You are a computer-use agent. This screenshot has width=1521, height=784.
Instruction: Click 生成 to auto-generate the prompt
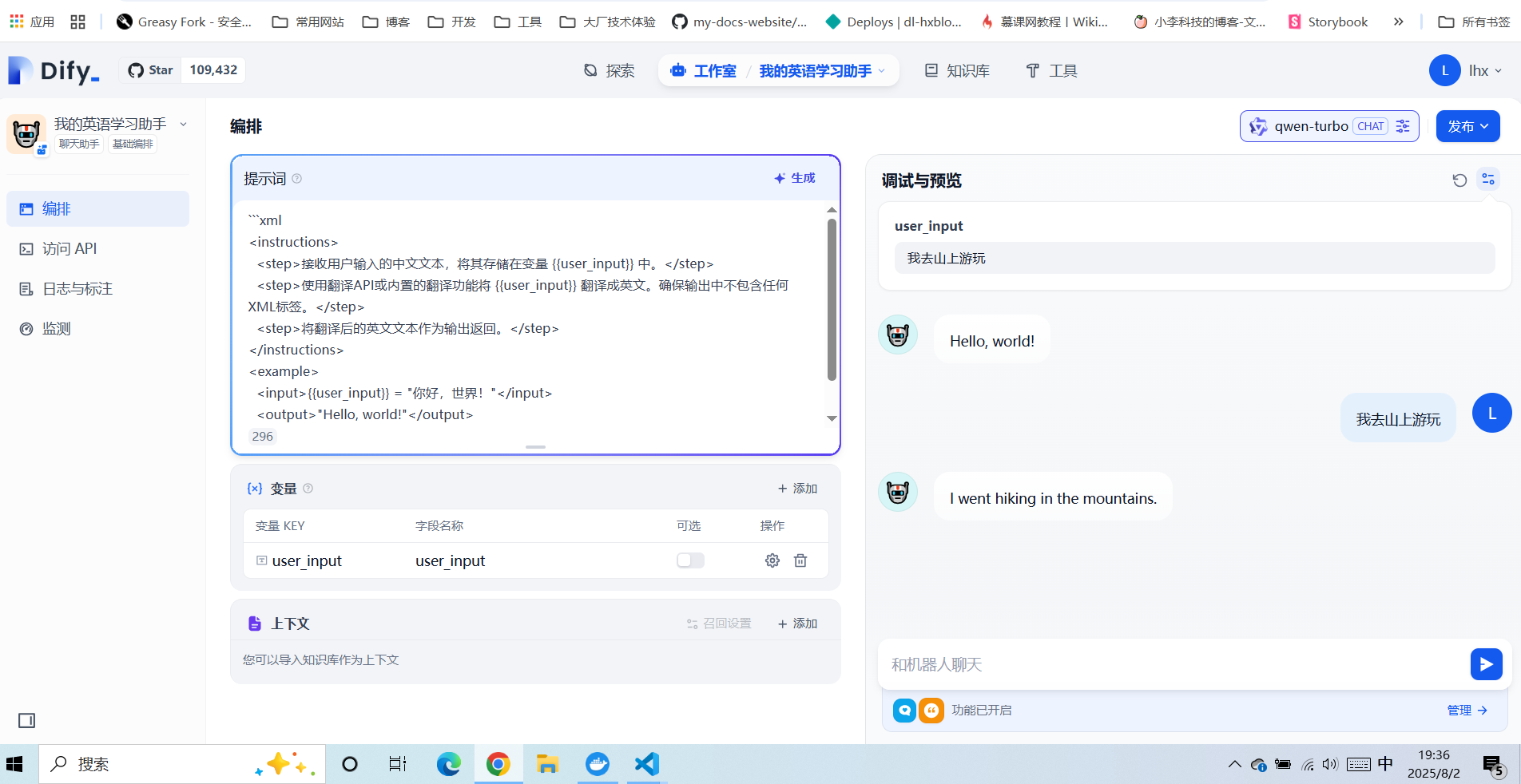(x=795, y=178)
